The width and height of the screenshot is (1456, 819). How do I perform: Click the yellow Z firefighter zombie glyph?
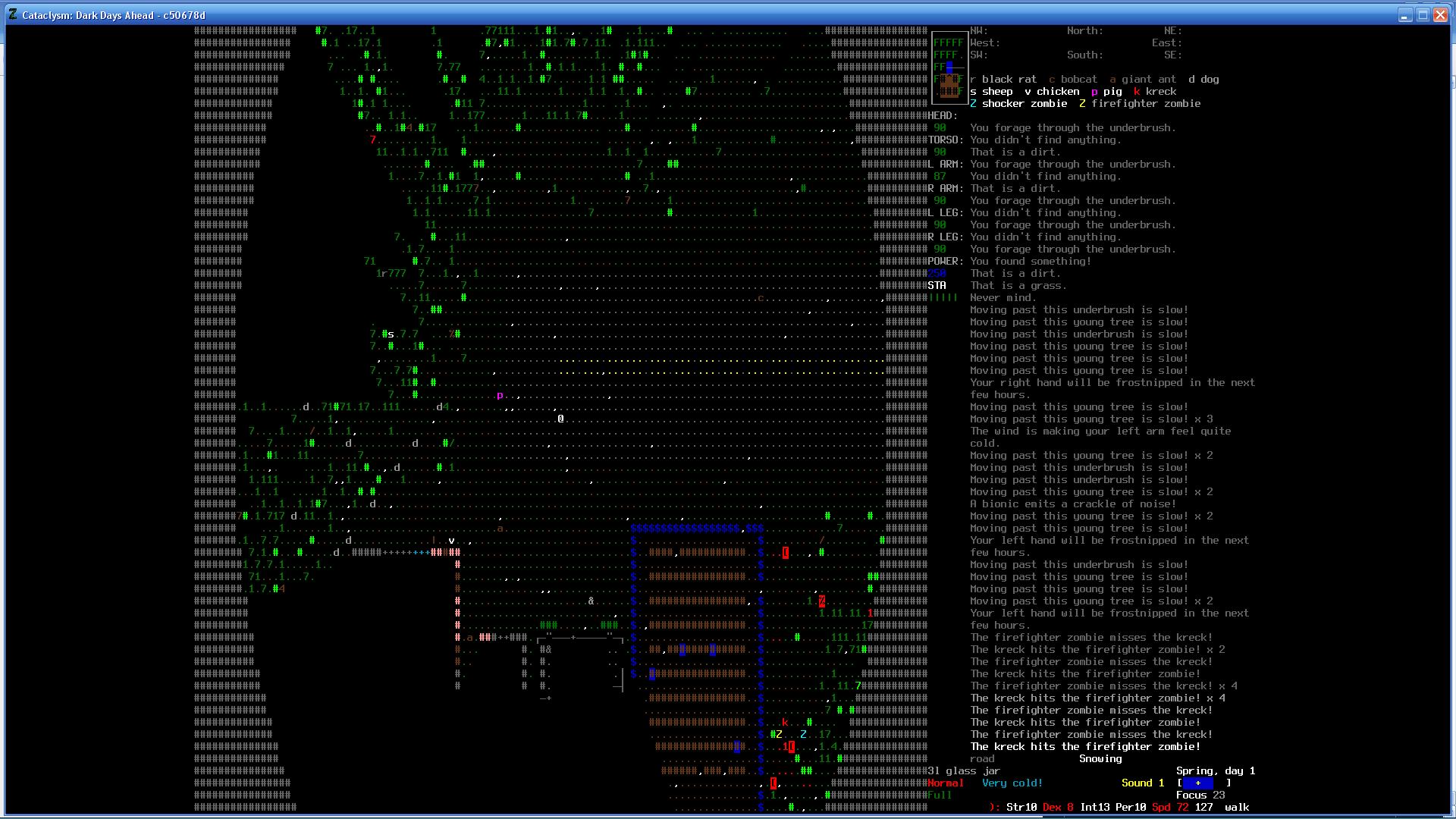(779, 734)
